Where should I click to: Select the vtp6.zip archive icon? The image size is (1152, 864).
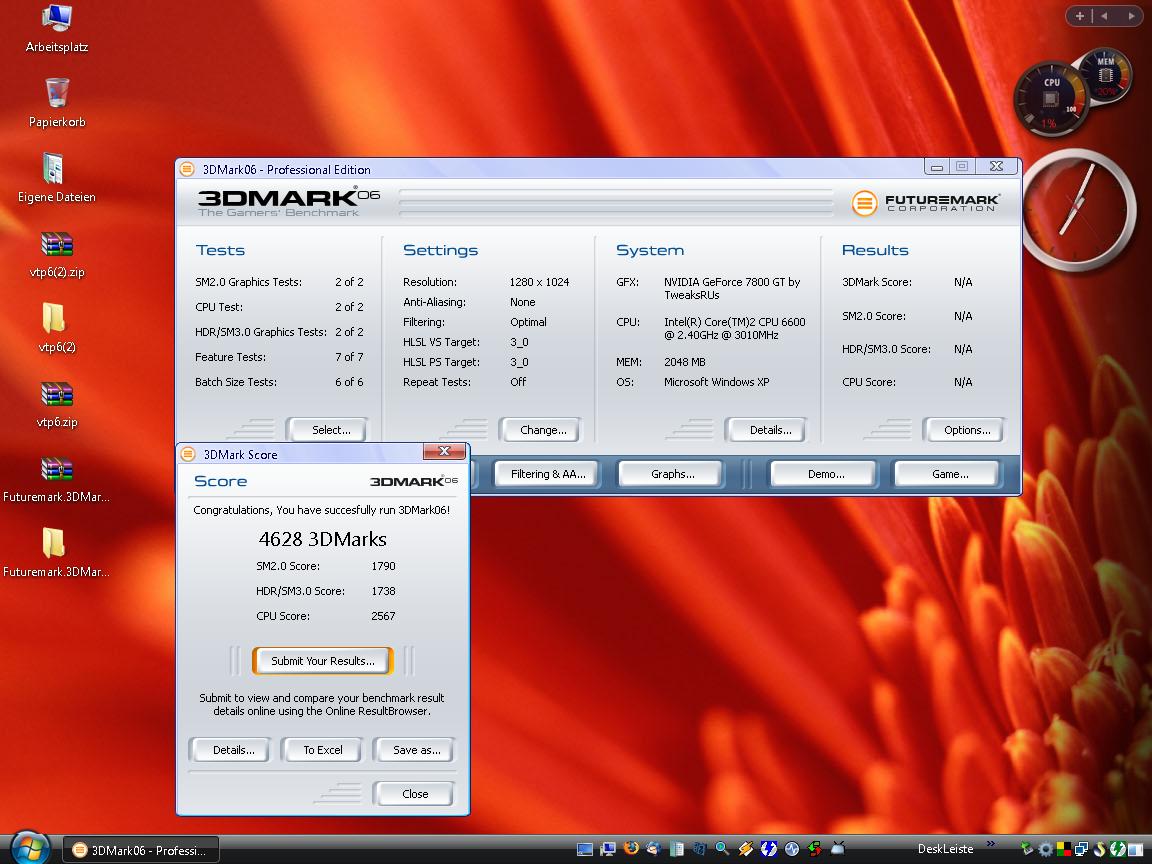tap(57, 403)
